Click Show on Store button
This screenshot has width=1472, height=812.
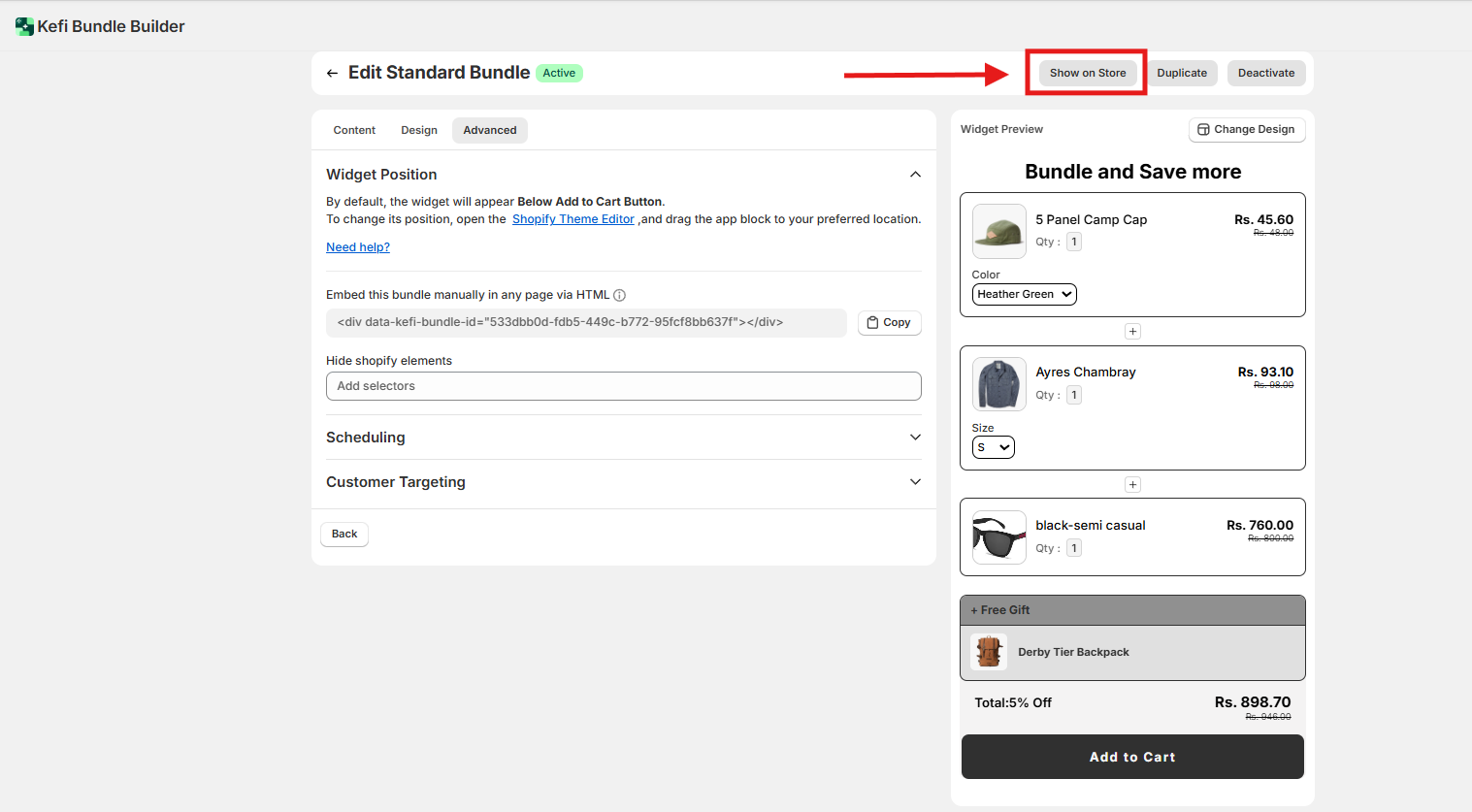[x=1087, y=73]
